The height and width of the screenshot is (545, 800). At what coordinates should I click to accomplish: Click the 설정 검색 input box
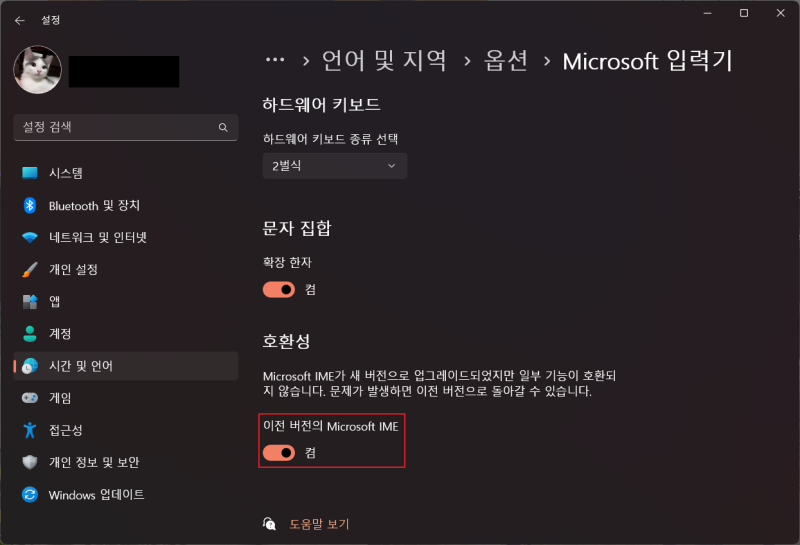tap(126, 127)
